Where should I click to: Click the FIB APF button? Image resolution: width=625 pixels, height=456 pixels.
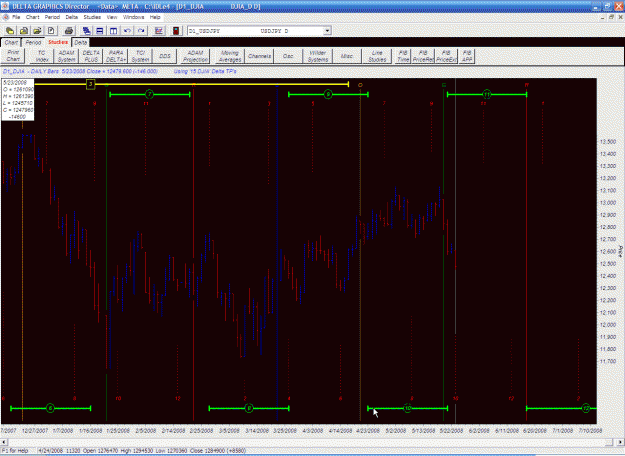(x=467, y=56)
